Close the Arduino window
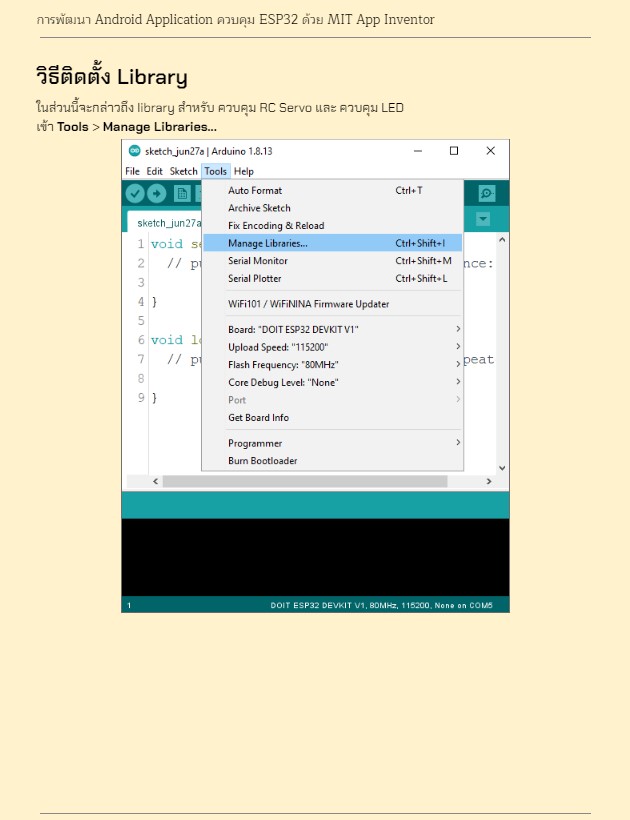 click(490, 151)
